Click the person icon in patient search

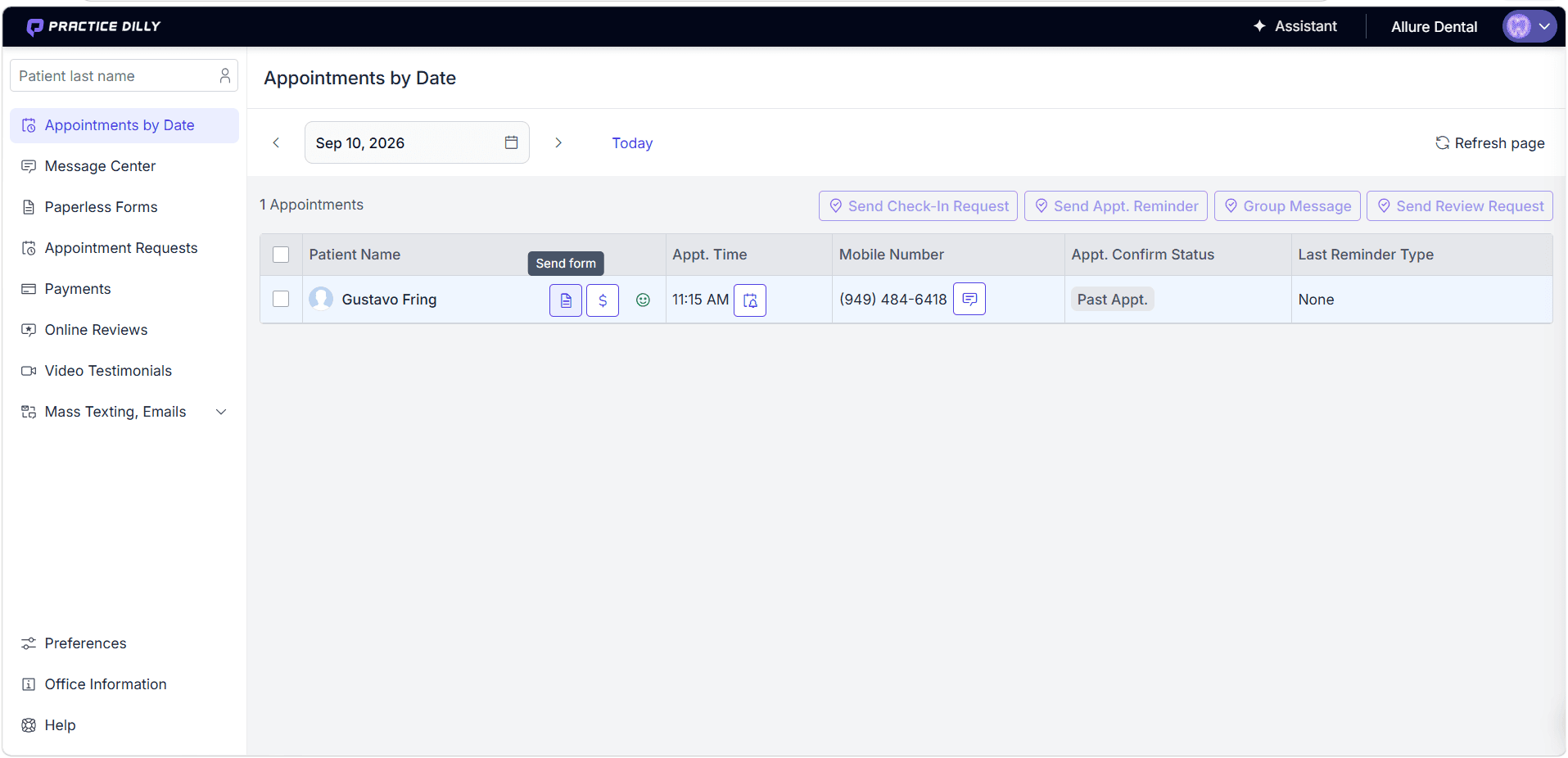coord(225,75)
